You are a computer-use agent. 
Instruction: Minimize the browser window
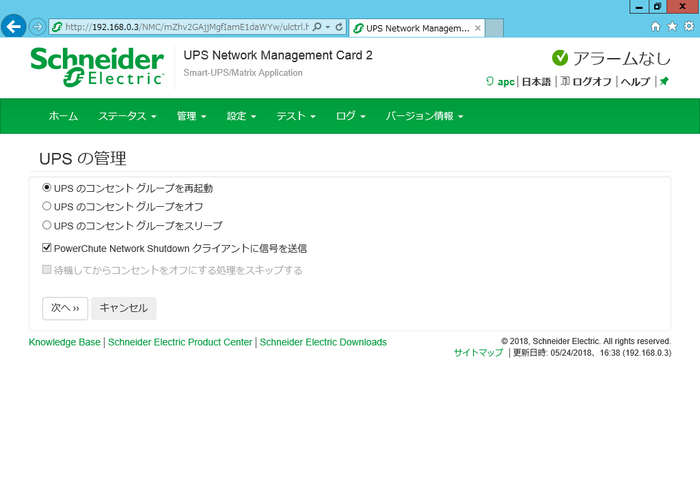coord(639,7)
